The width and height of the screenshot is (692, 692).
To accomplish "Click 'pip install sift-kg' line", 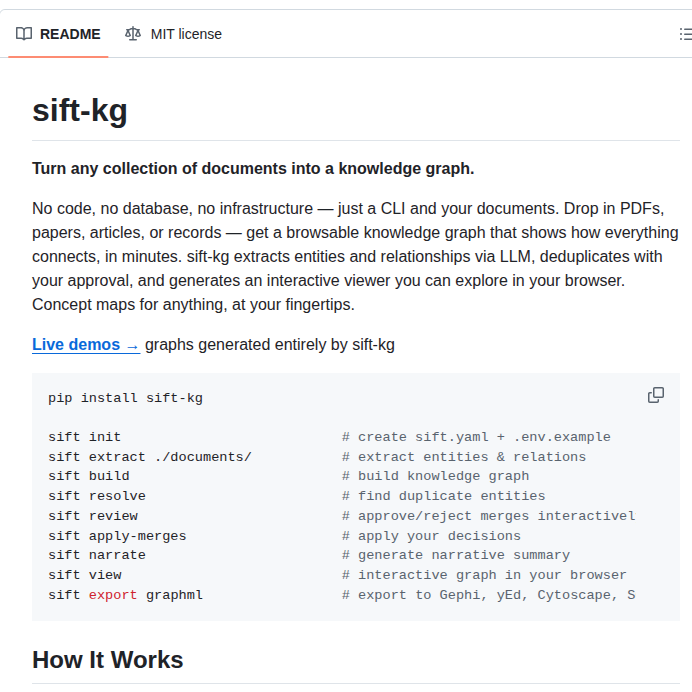I will 125,398.
